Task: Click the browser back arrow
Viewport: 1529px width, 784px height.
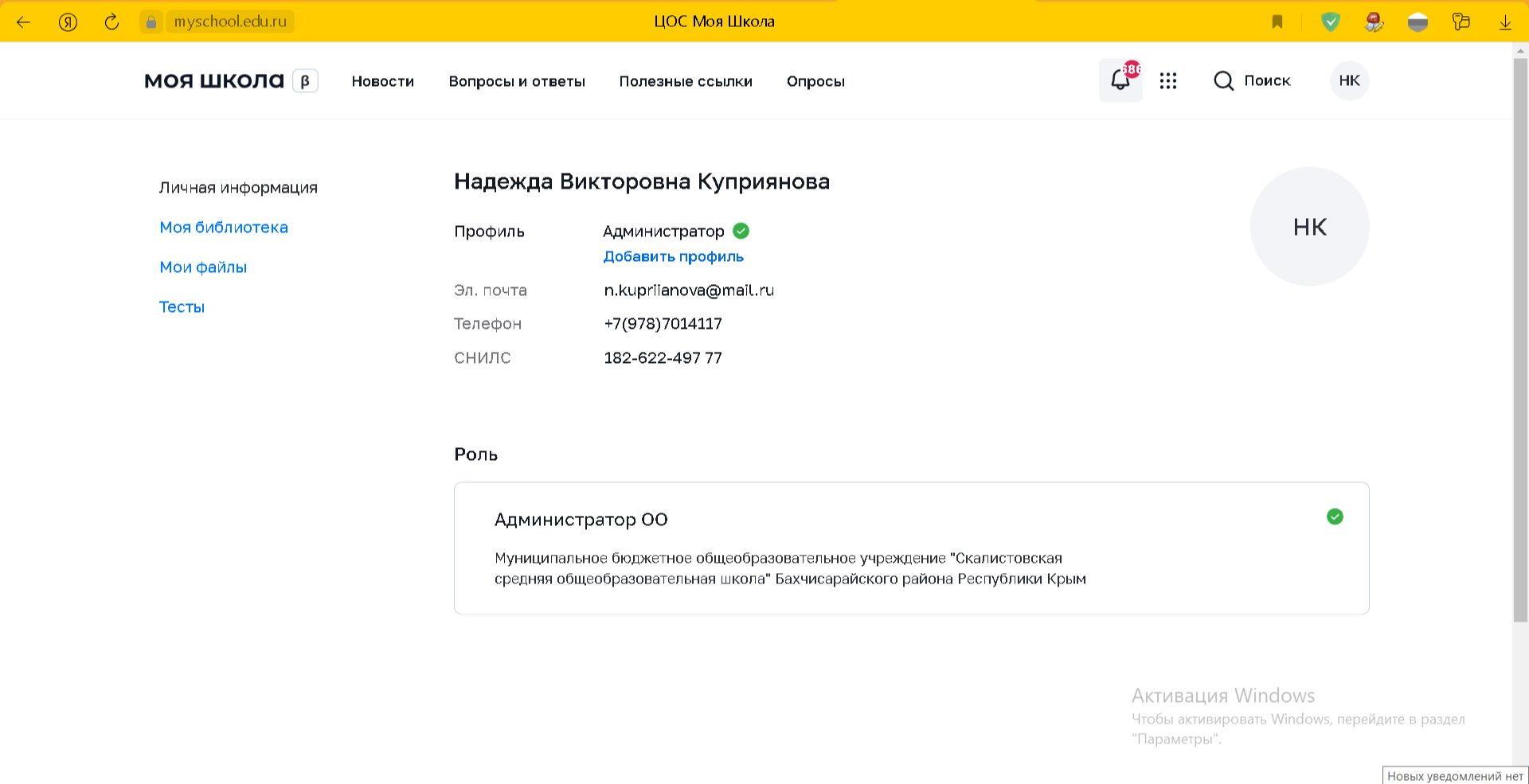Action: coord(24,21)
